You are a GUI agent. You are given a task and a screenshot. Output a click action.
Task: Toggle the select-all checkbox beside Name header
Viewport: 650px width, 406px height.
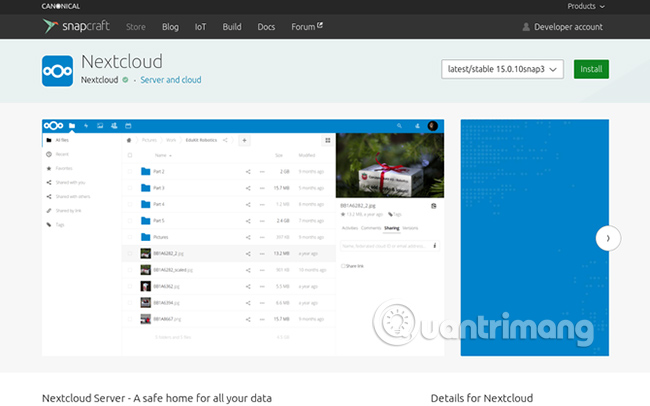pyautogui.click(x=131, y=155)
